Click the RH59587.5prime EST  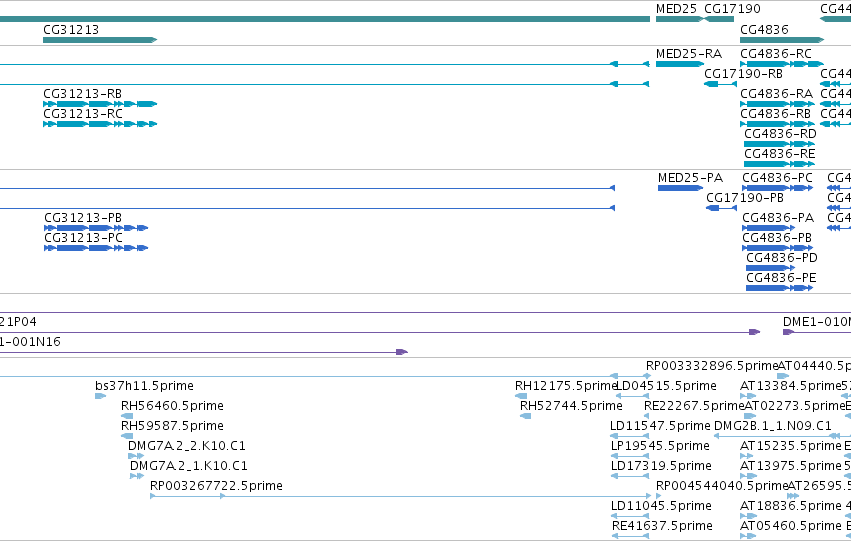(127, 436)
